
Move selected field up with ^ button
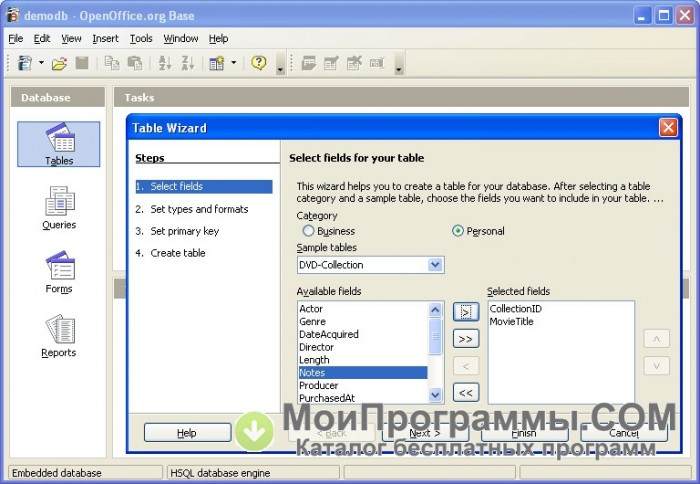click(656, 339)
